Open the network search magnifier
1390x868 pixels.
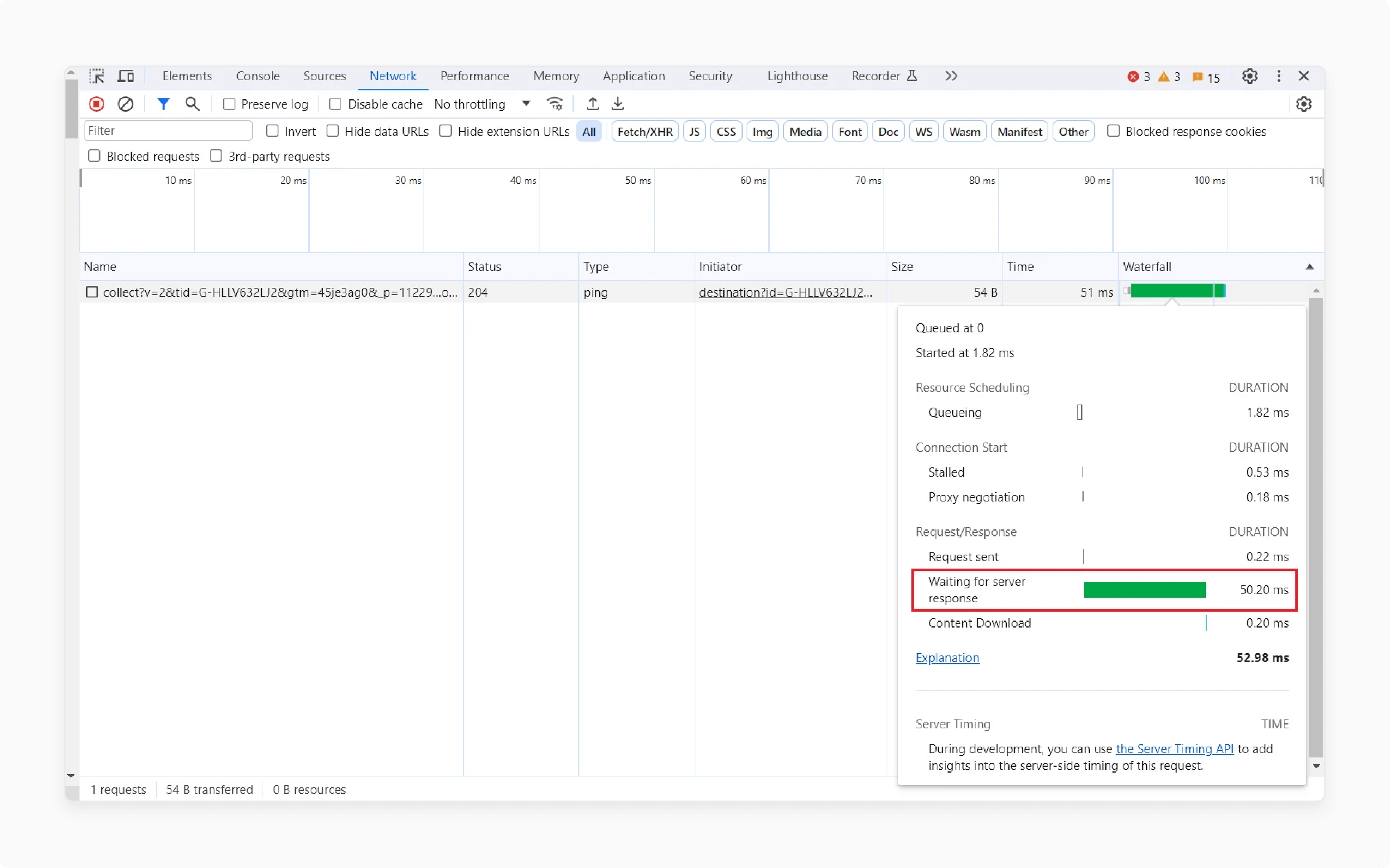[192, 104]
